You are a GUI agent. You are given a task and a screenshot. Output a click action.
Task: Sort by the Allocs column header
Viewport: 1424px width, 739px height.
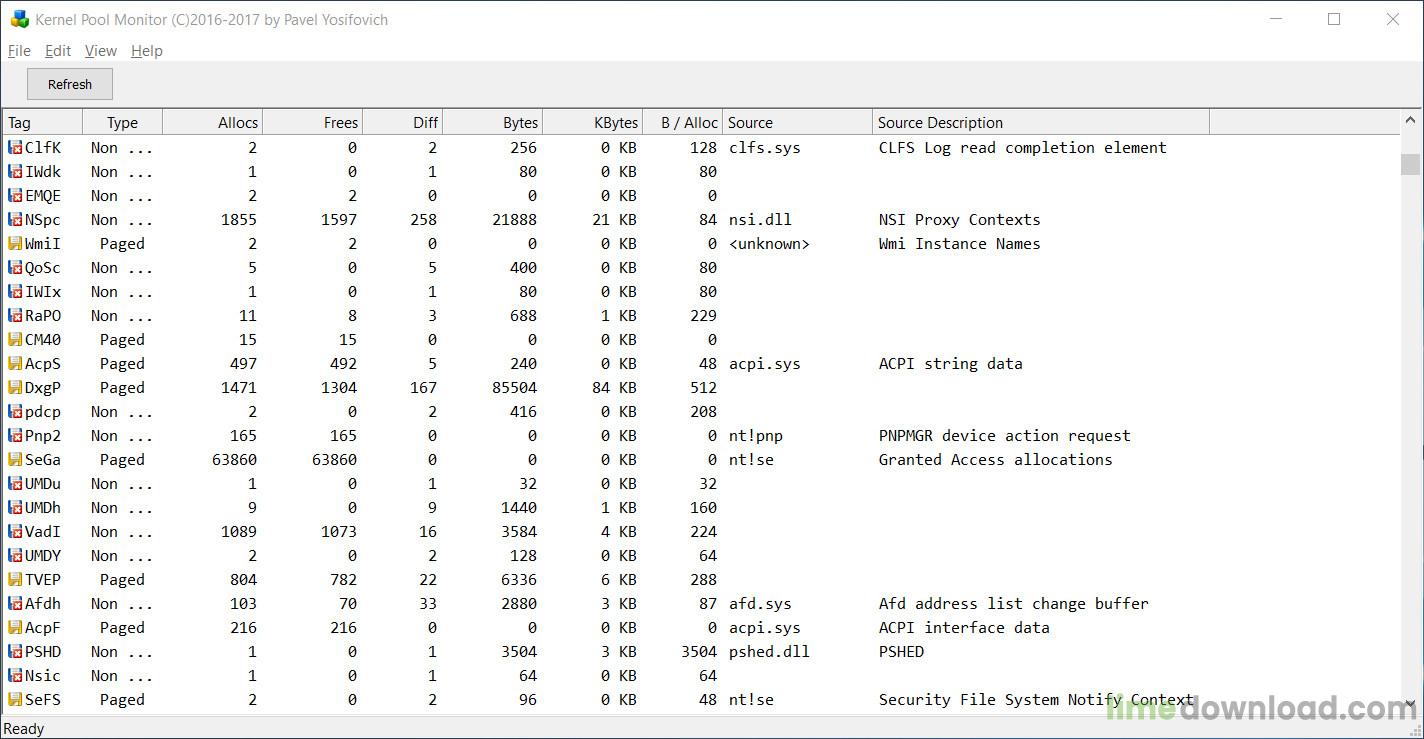[x=212, y=122]
